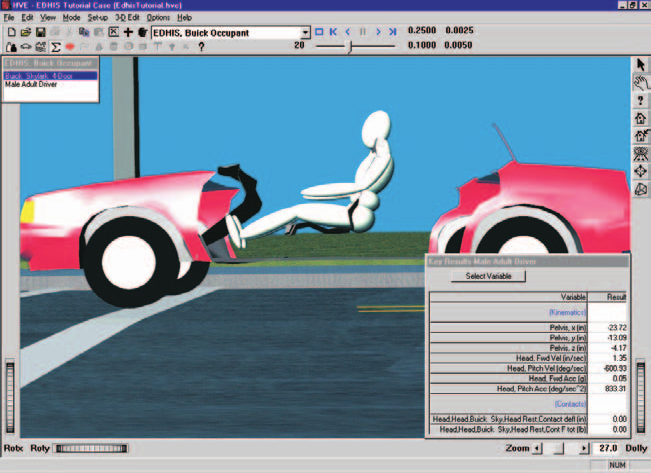Image resolution: width=651 pixels, height=473 pixels.
Task: Open the View menu
Action: 48,17
